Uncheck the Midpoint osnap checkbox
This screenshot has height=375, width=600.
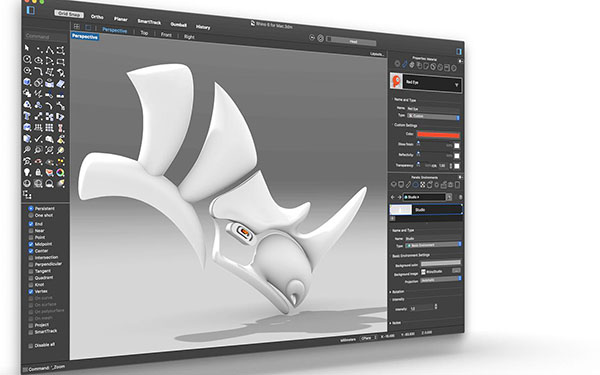tap(31, 244)
